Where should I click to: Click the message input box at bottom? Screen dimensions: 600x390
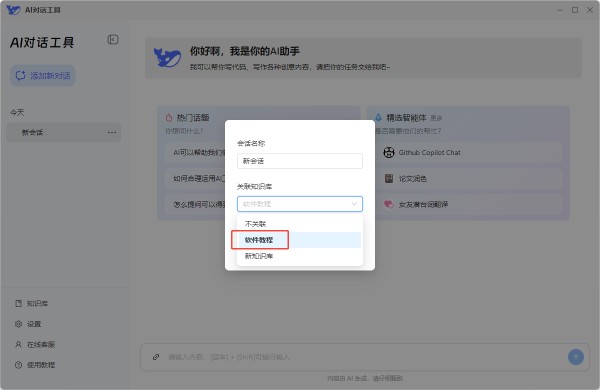[x=364, y=357]
